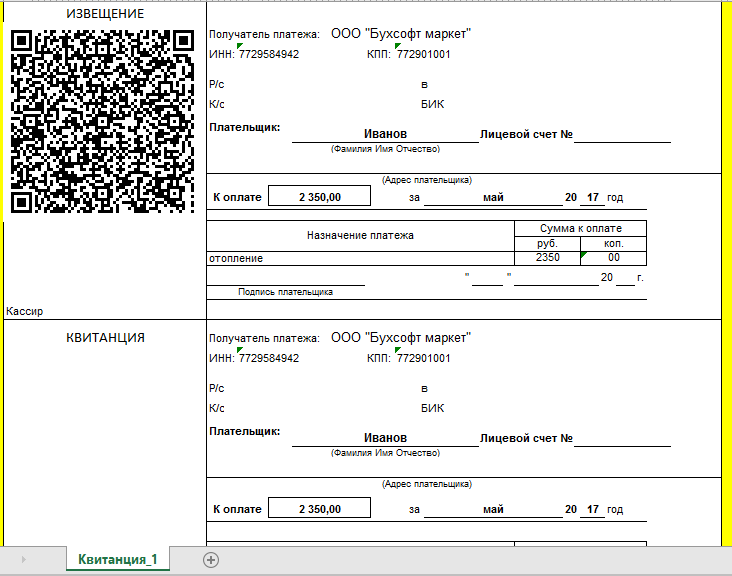Viewport: 732px width, 576px height.
Task: Select the КВИТАНЦИЯ heading cell
Action: [105, 337]
